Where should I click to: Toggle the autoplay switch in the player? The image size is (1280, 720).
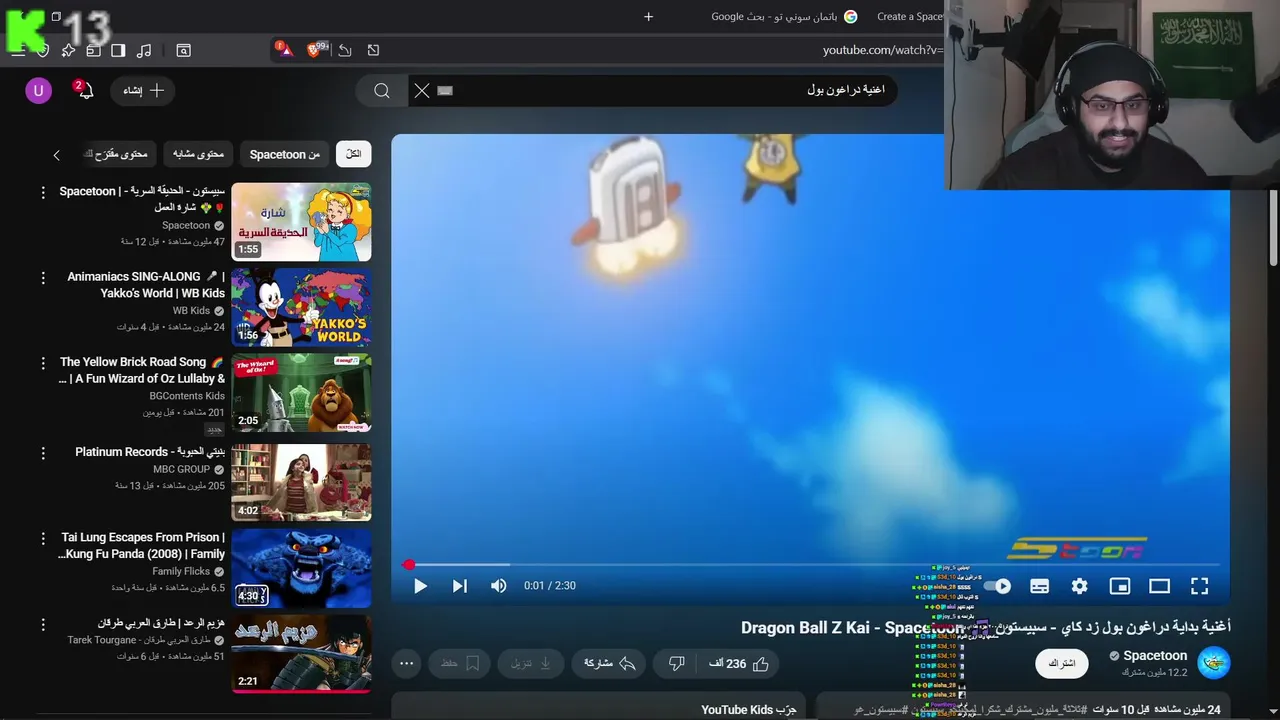[998, 586]
